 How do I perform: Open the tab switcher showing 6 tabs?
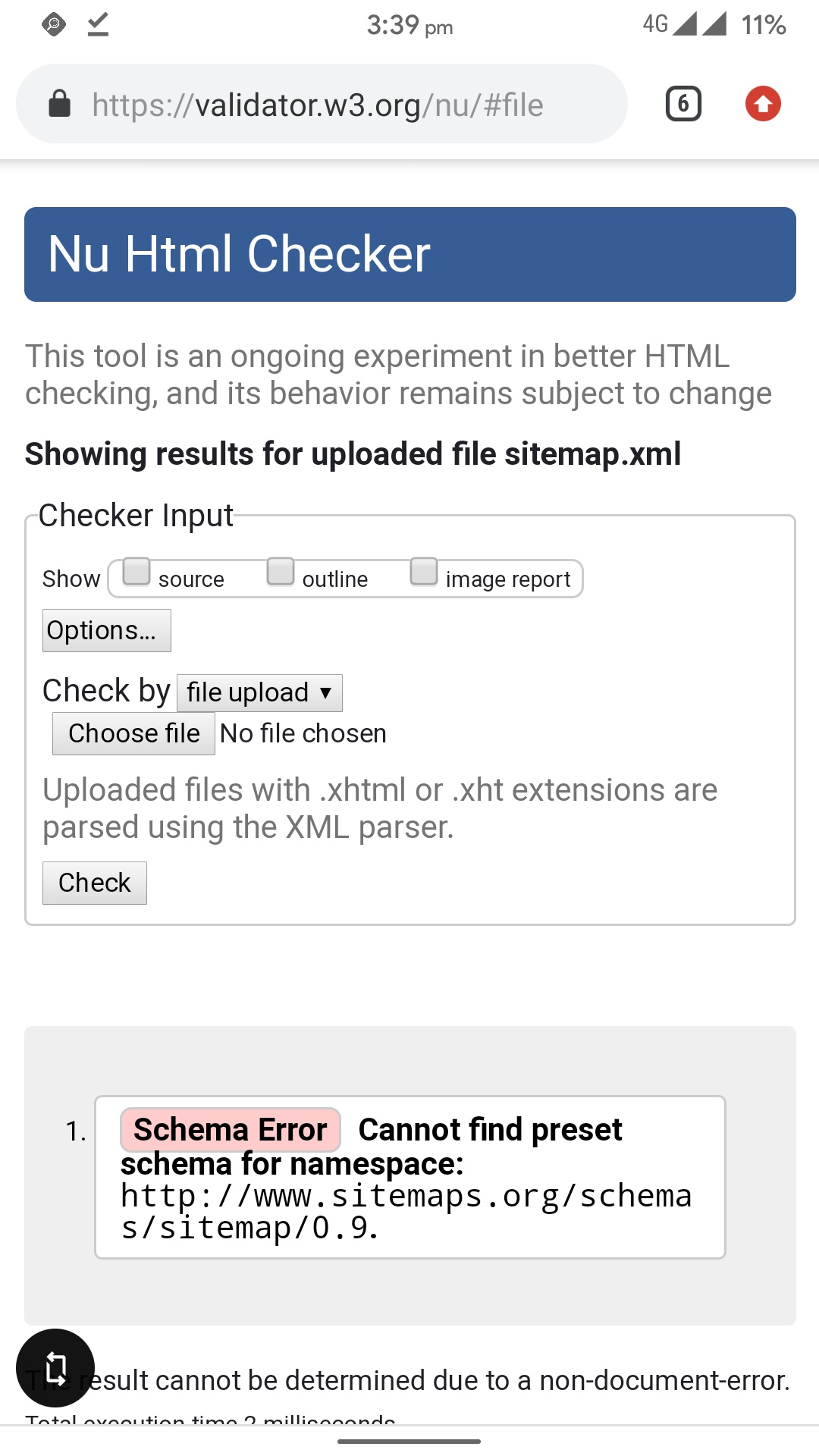tap(683, 104)
